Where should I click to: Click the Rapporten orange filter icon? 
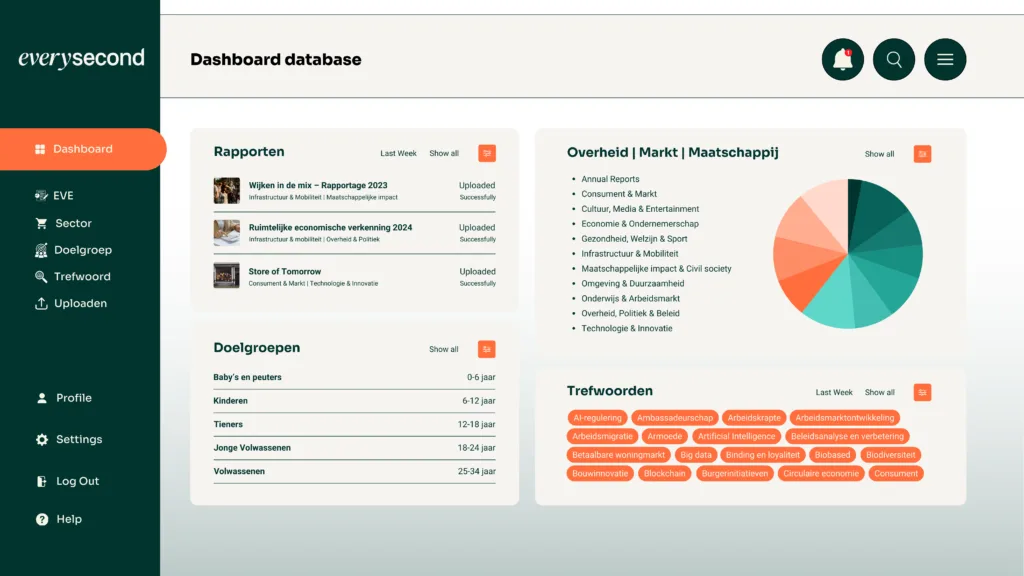pos(487,153)
